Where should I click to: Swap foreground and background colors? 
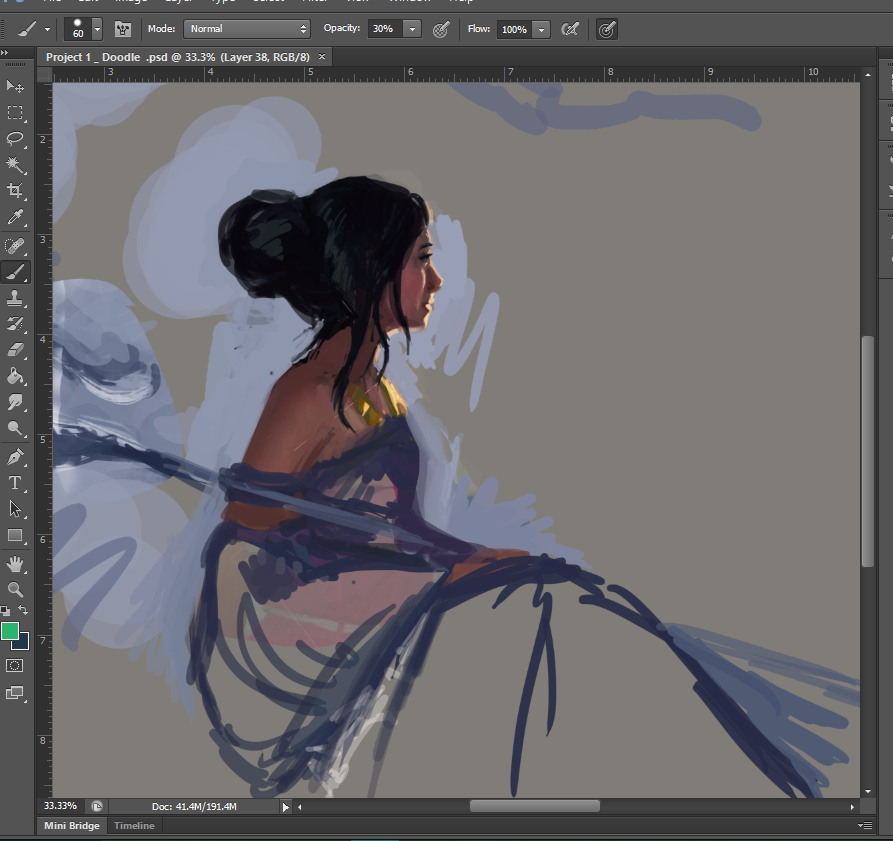click(23, 610)
